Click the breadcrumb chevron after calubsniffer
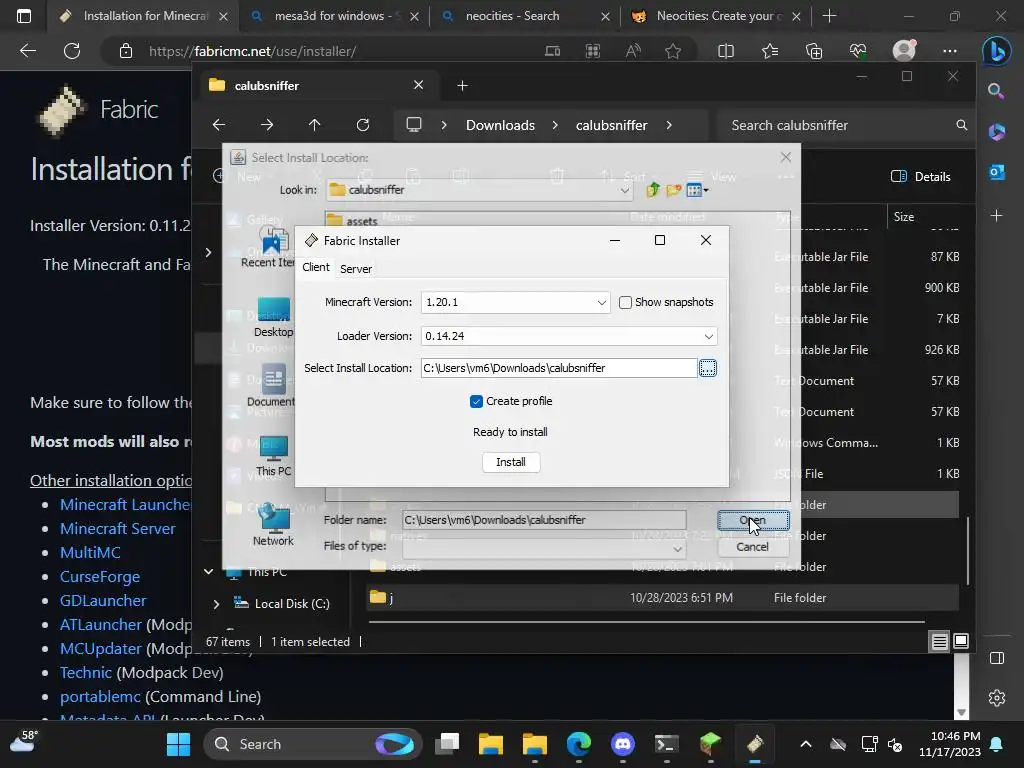The width and height of the screenshot is (1024, 768). point(669,125)
